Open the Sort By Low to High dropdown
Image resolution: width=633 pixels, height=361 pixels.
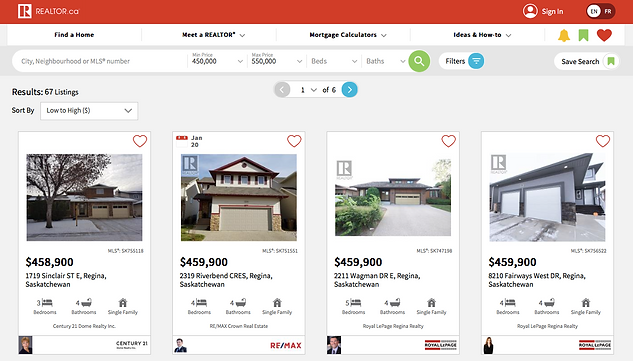click(89, 111)
